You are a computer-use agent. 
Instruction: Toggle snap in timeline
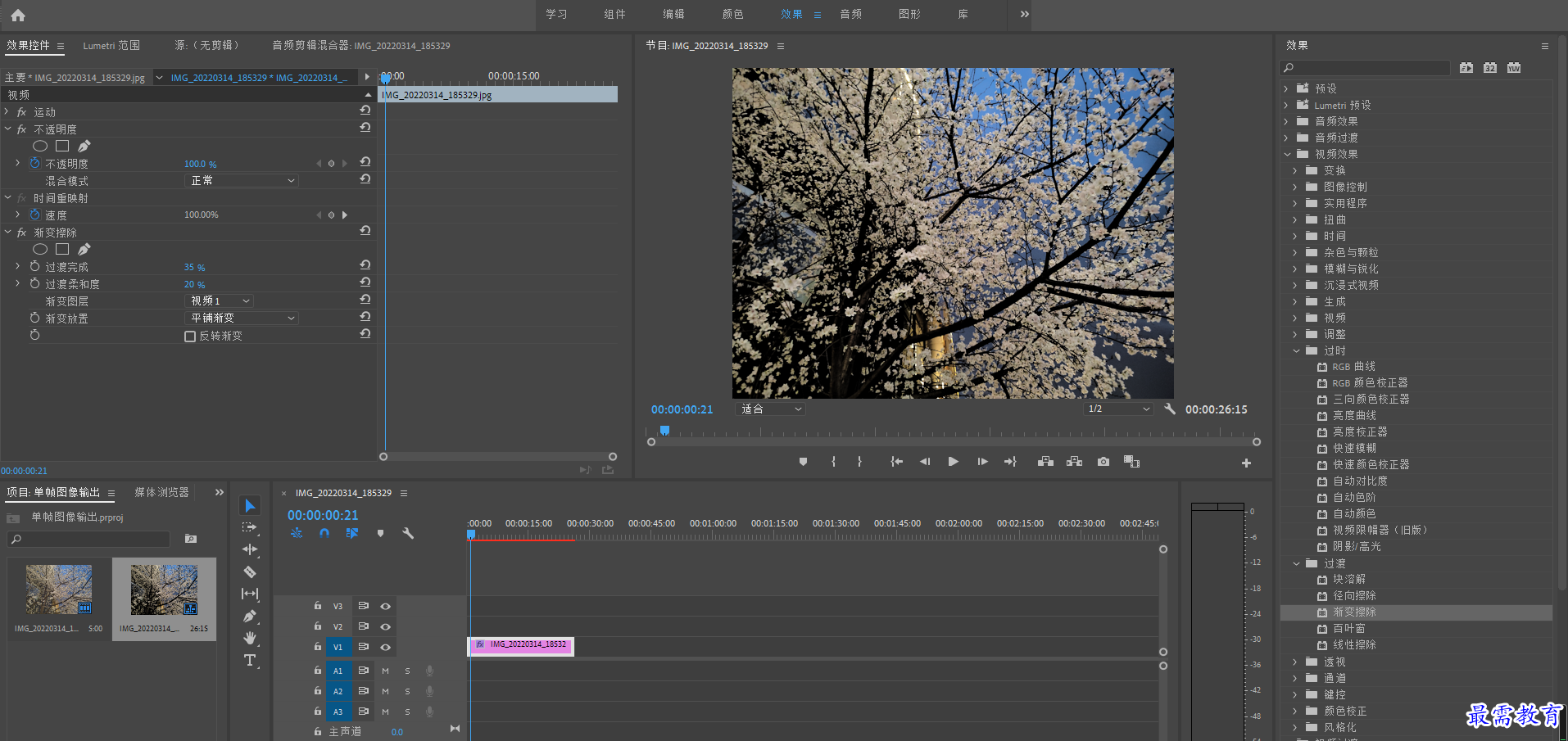click(324, 533)
